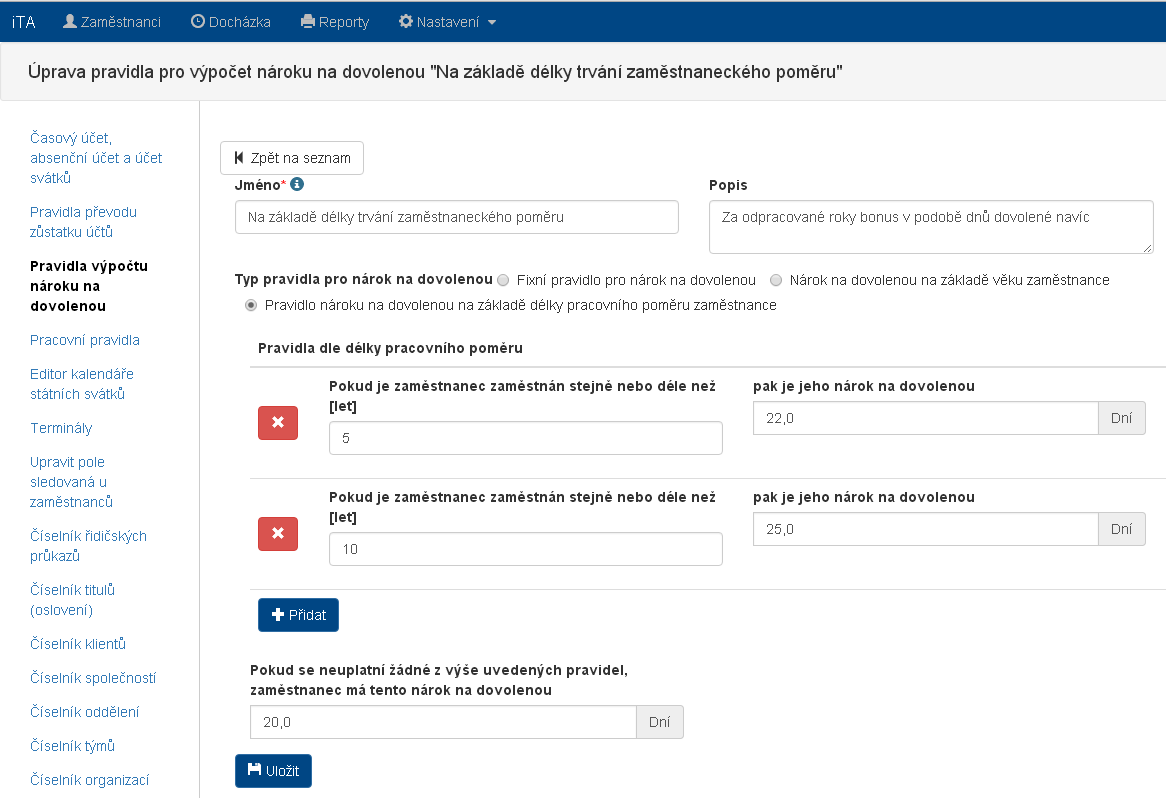Focus the Popis description textarea

tap(930, 227)
